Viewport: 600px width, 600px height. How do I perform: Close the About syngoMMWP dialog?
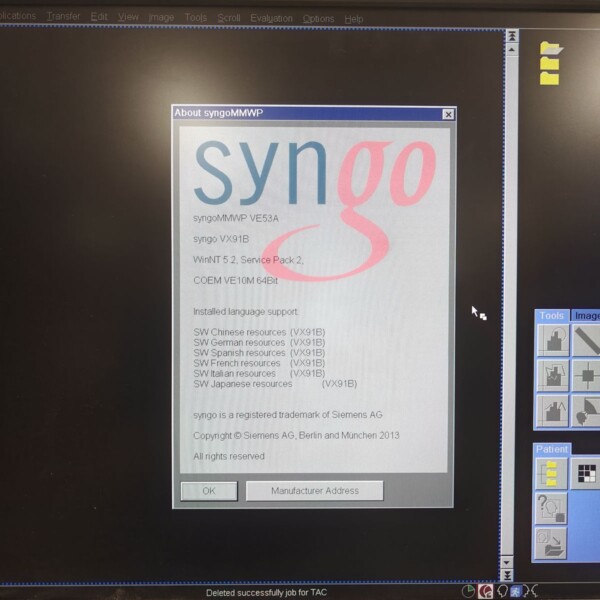click(x=449, y=113)
